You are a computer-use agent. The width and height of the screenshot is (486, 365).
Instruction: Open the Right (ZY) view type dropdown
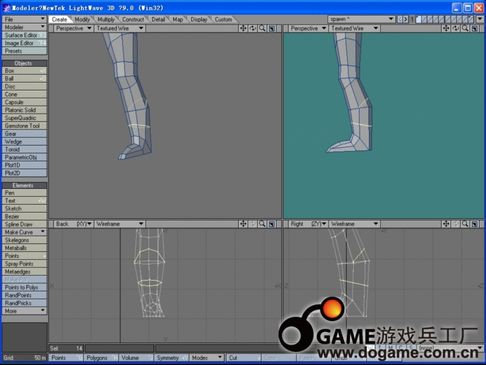coord(308,224)
